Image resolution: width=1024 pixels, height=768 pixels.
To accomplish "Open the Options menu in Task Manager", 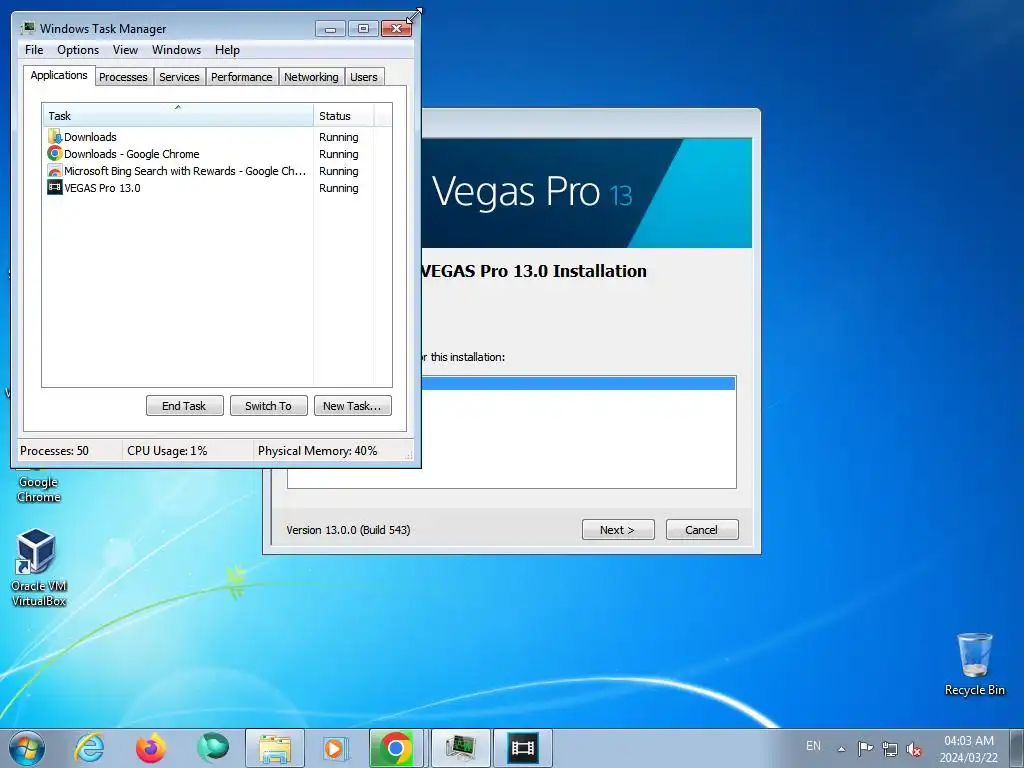I will (x=78, y=50).
